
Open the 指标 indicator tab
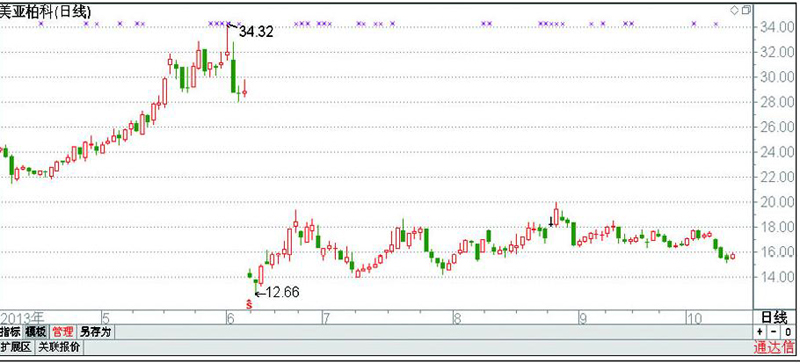tap(10, 332)
